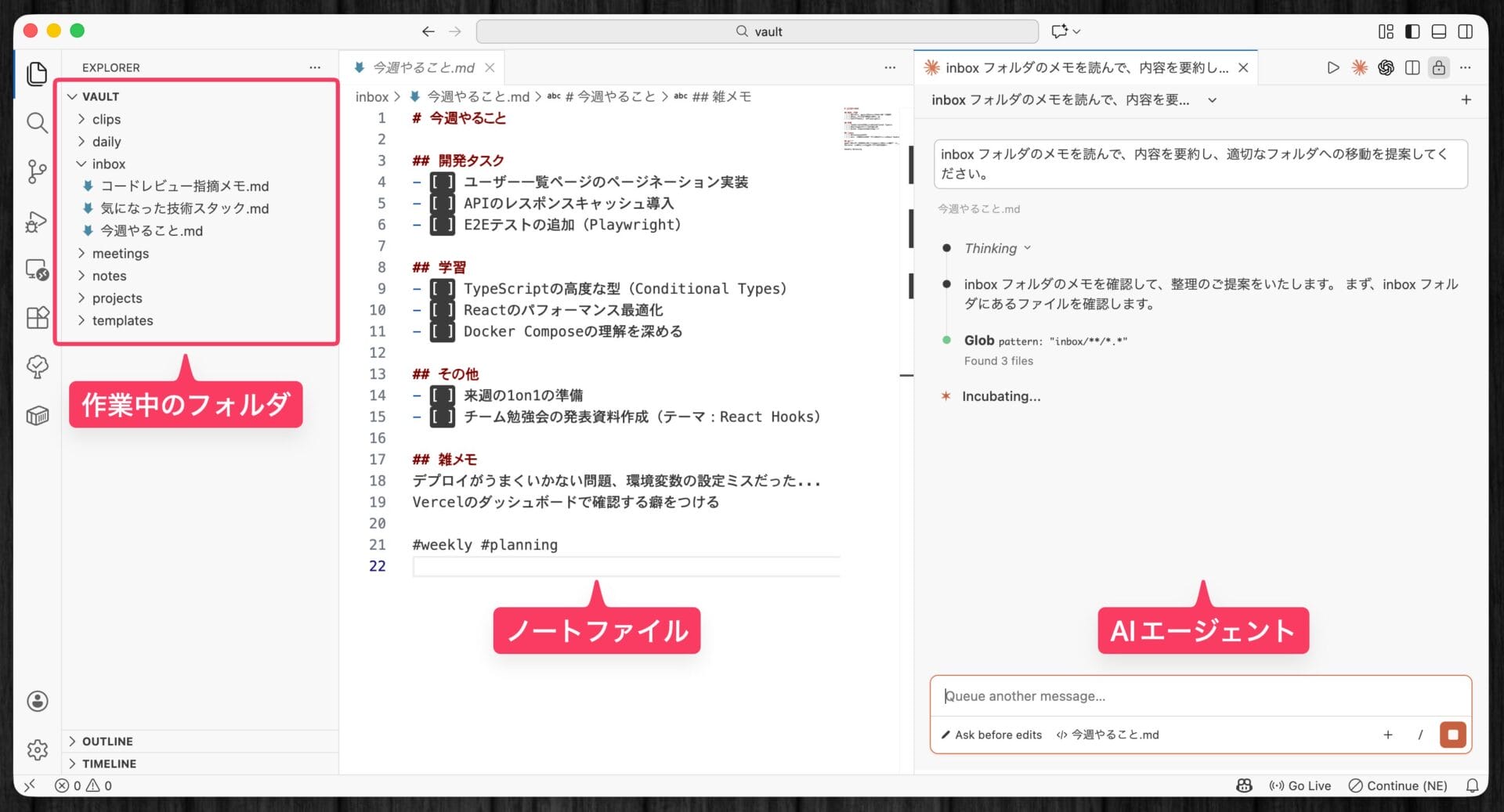Viewport: 1504px width, 812px height.
Task: Run the chat with the play icon
Action: click(1333, 67)
